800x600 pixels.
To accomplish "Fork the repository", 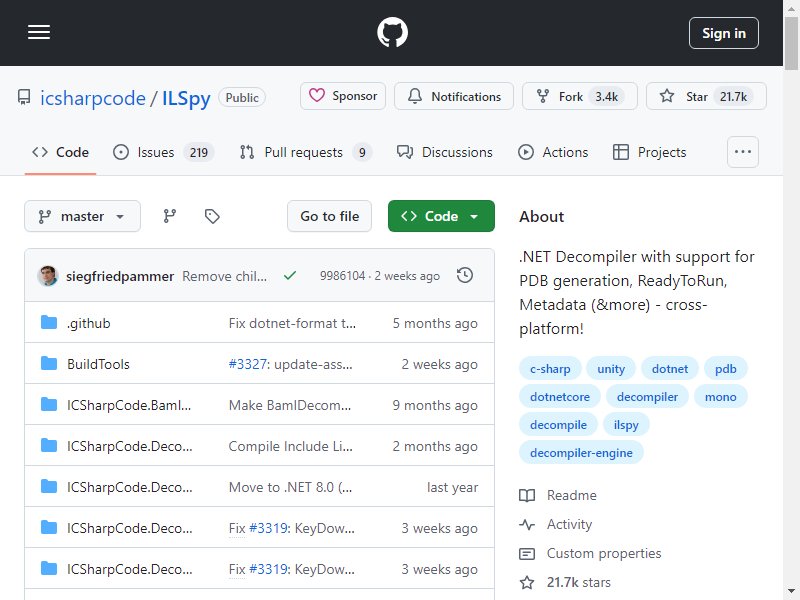I will [x=580, y=96].
